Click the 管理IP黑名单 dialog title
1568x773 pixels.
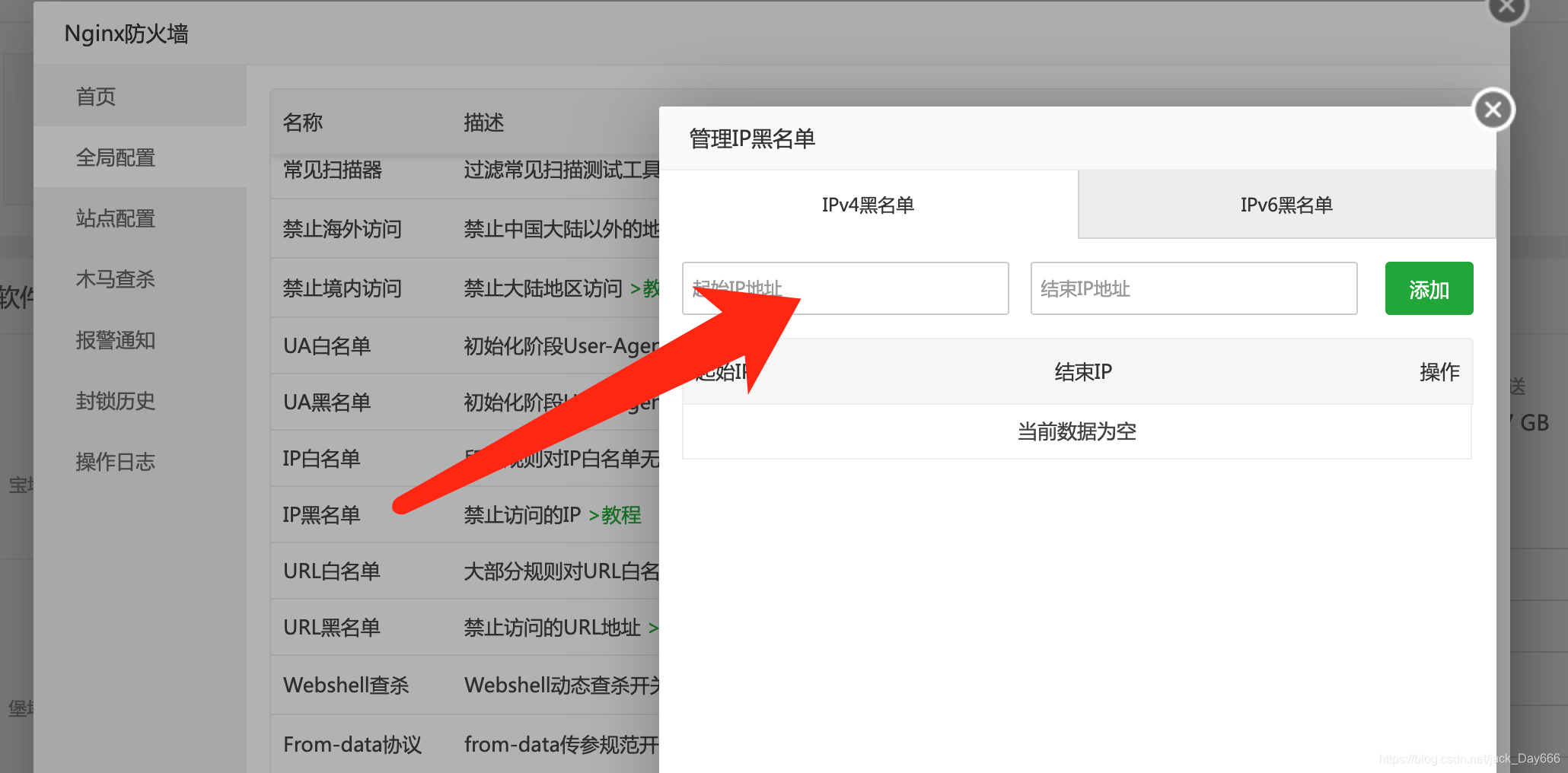click(x=752, y=138)
